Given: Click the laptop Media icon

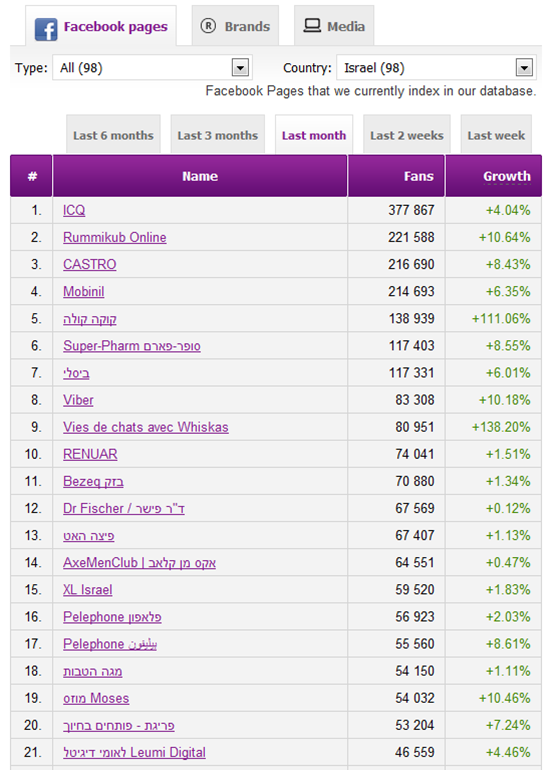Looking at the screenshot, I should (312, 26).
